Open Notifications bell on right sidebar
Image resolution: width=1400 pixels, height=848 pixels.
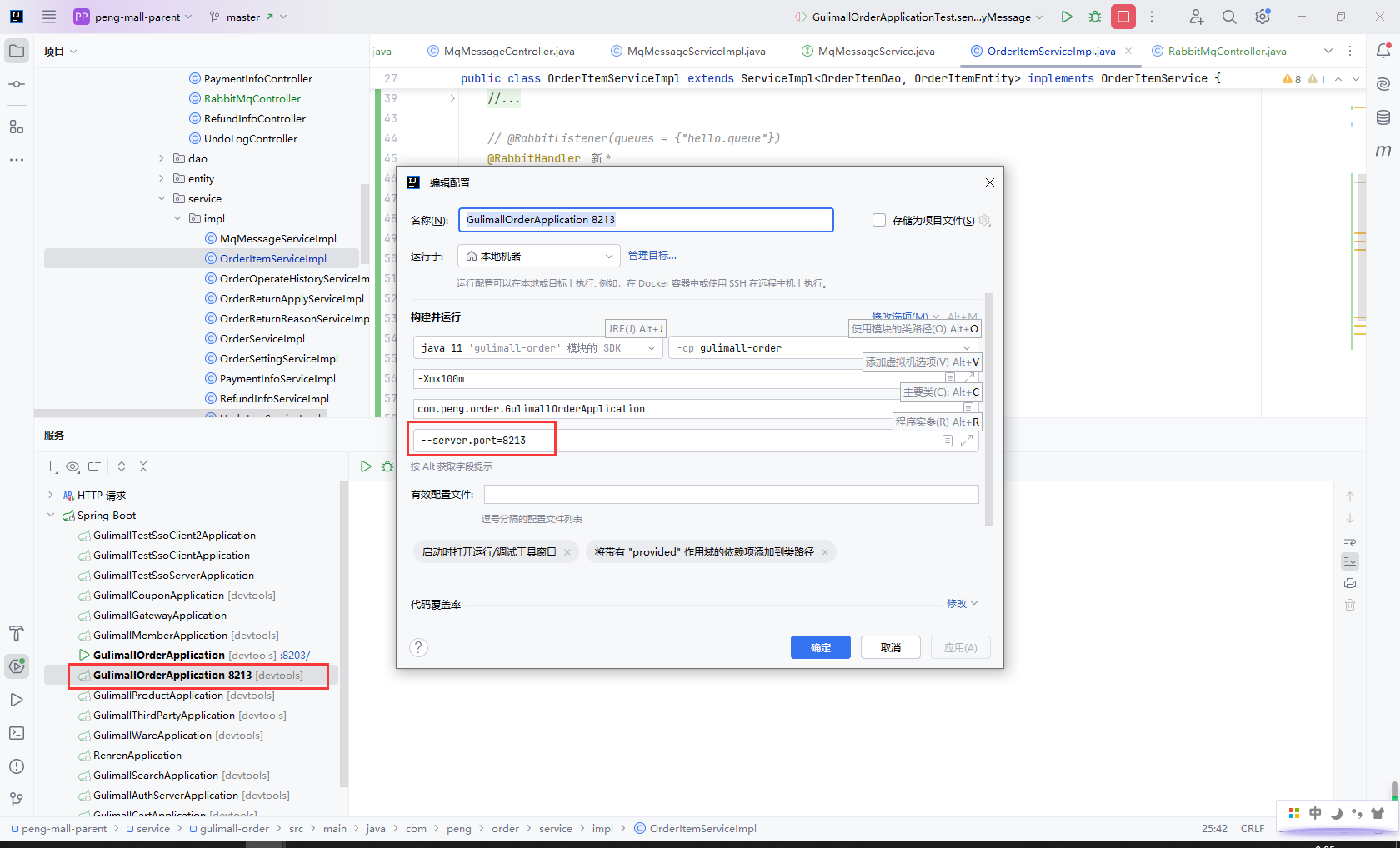[1383, 51]
